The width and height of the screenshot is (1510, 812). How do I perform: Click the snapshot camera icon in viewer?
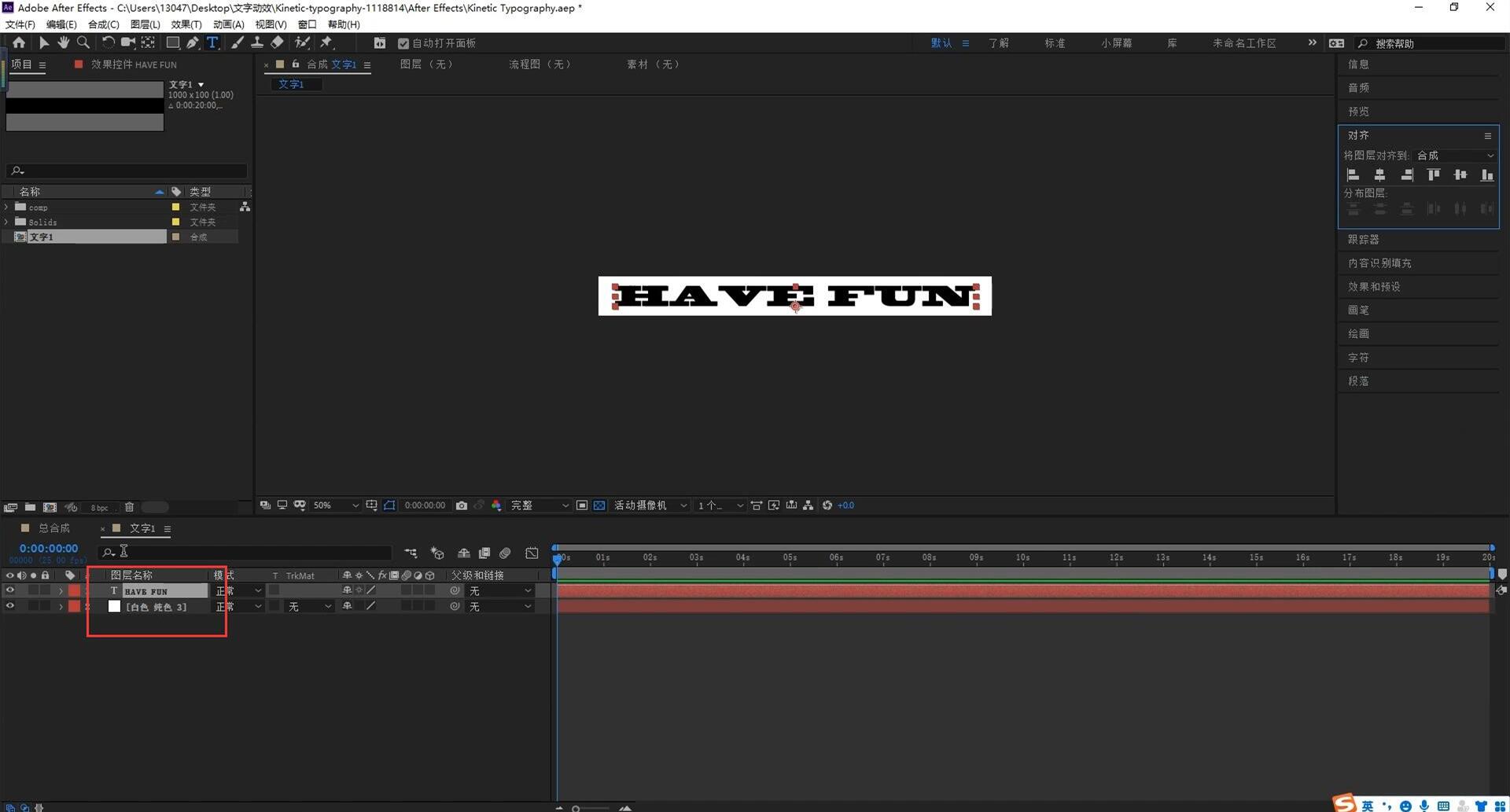462,505
